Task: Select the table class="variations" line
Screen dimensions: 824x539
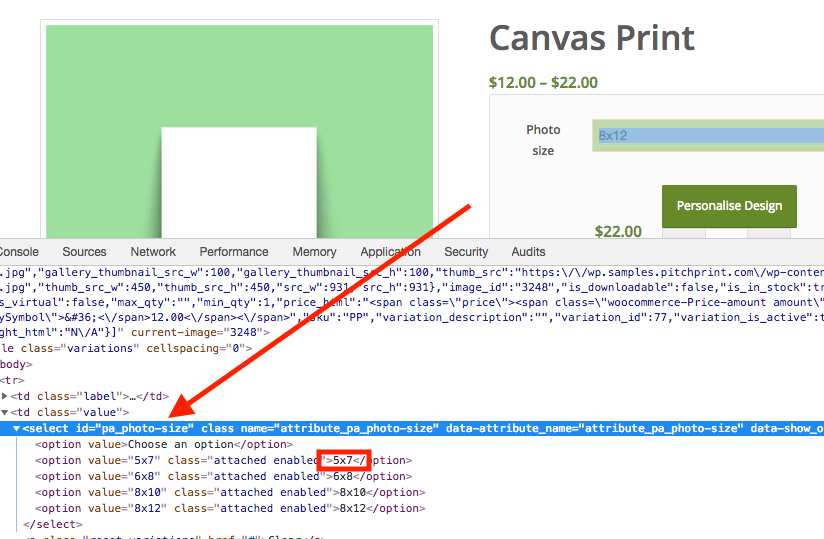Action: pyautogui.click(x=126, y=348)
